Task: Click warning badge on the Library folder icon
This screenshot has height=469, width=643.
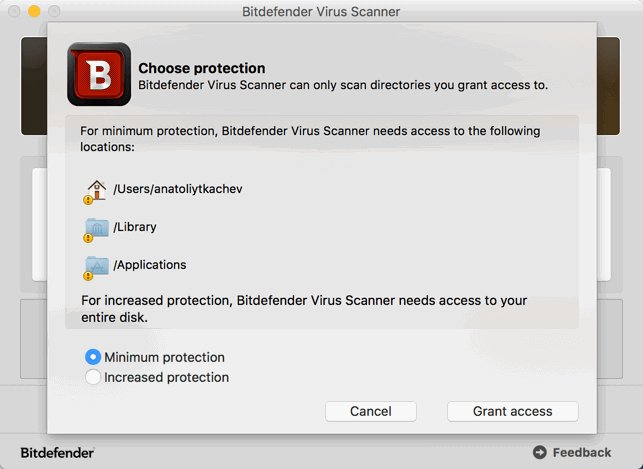Action: pyautogui.click(x=88, y=237)
